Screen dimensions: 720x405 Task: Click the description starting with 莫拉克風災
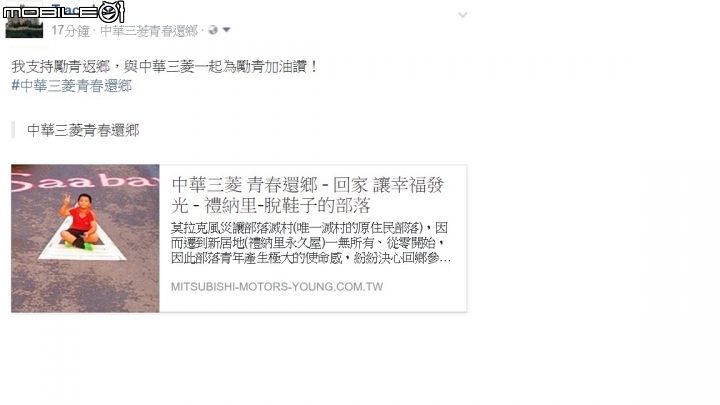tap(311, 243)
